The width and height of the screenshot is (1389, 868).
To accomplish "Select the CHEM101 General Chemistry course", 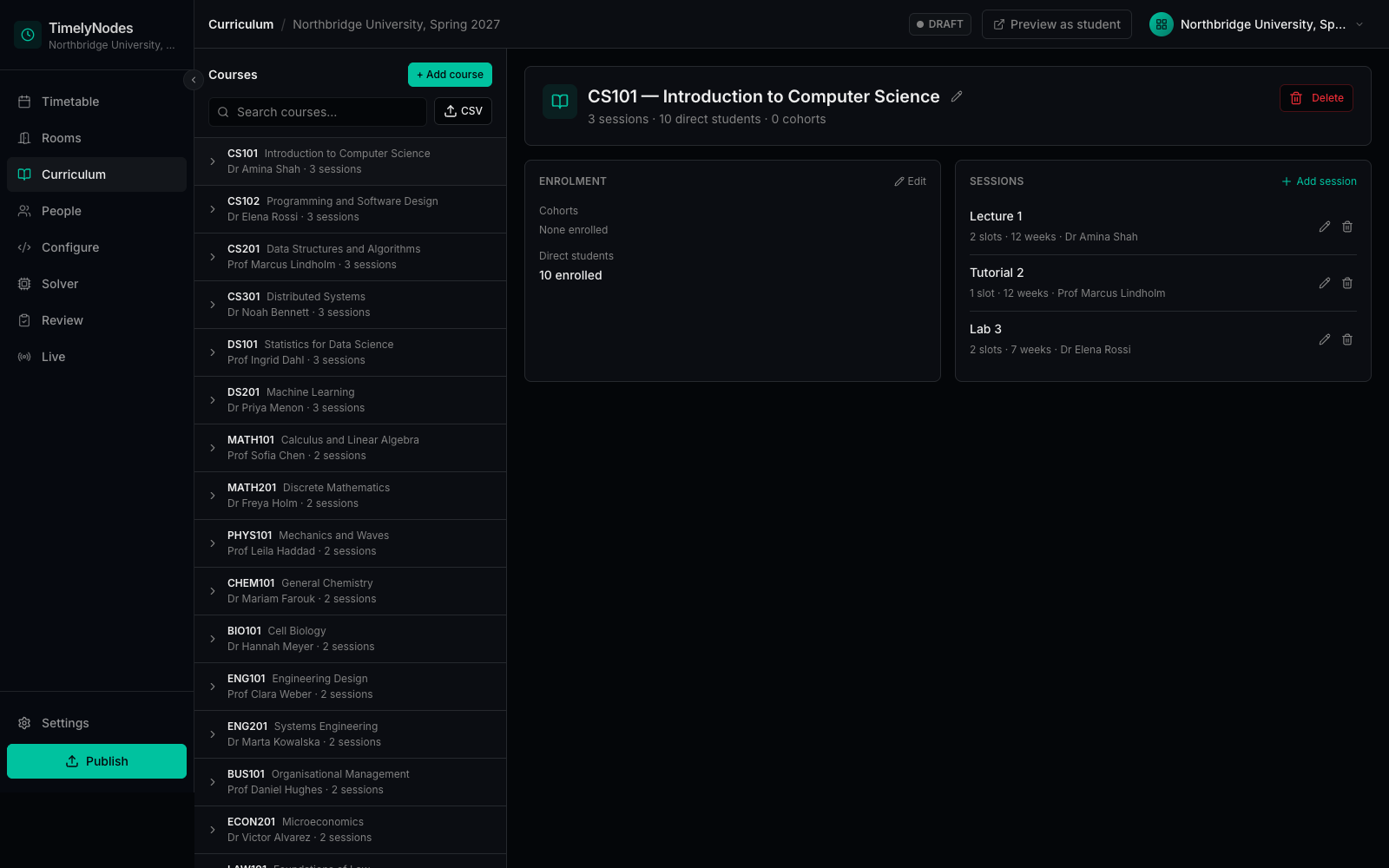I will pos(350,591).
